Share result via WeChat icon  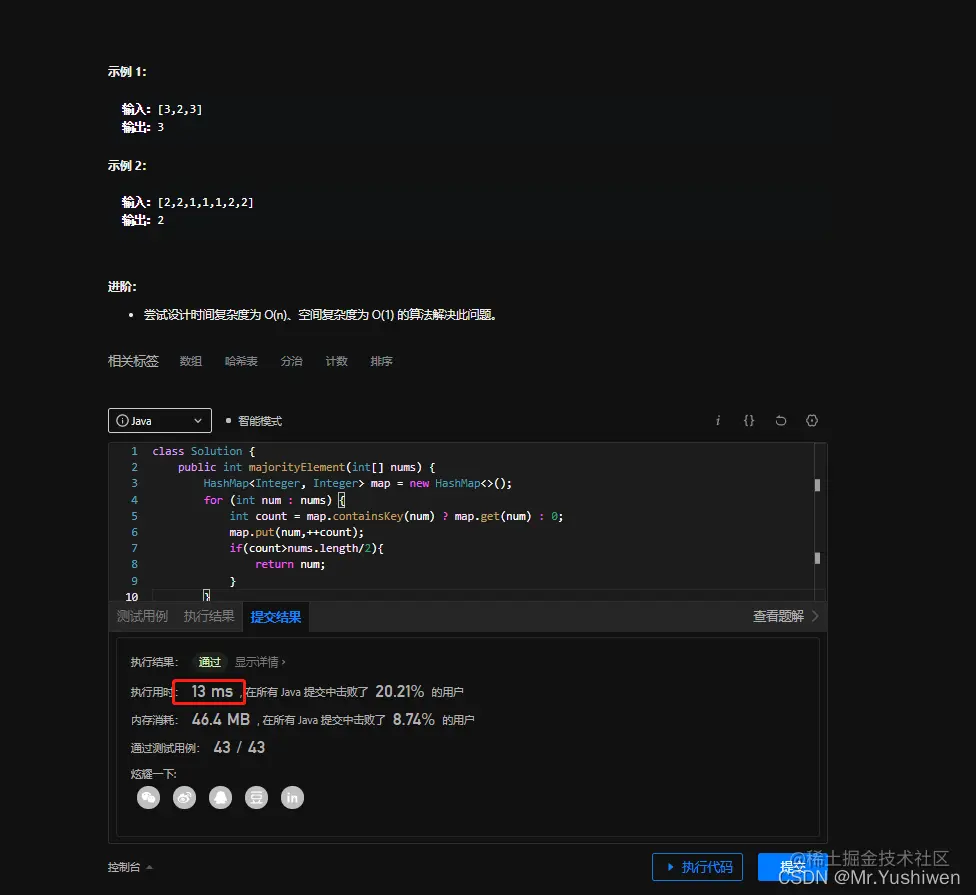click(148, 797)
